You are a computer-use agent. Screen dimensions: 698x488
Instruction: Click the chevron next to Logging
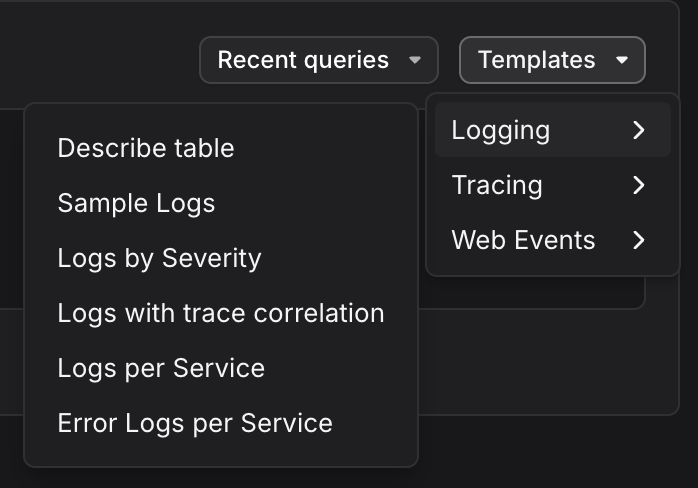pos(639,130)
